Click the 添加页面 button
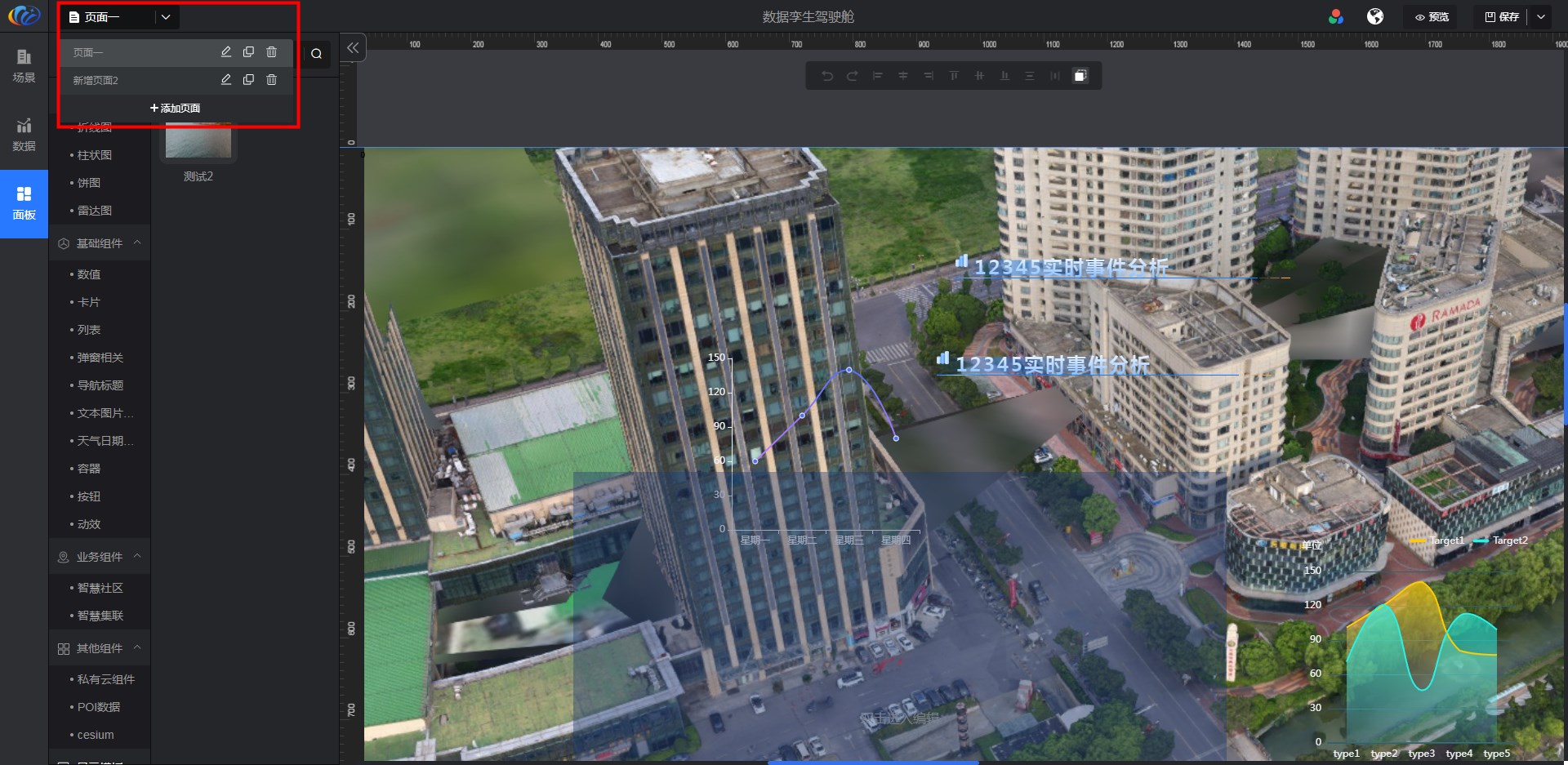This screenshot has width=1568, height=765. 176,108
